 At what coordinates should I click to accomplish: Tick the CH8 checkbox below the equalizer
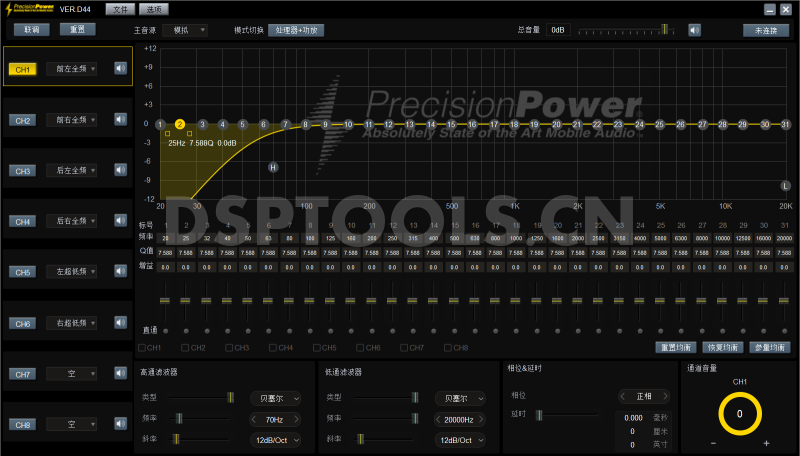(x=449, y=348)
